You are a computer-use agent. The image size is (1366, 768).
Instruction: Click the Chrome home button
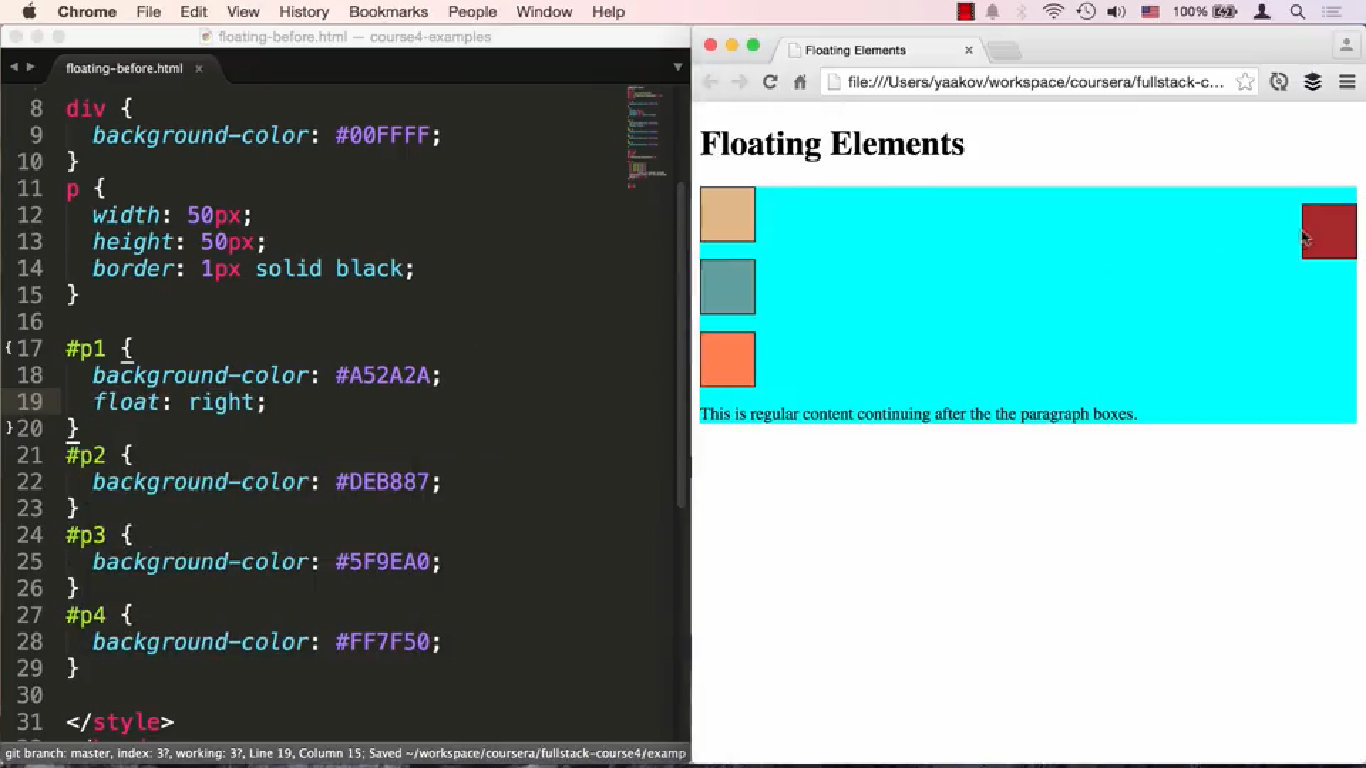click(799, 82)
